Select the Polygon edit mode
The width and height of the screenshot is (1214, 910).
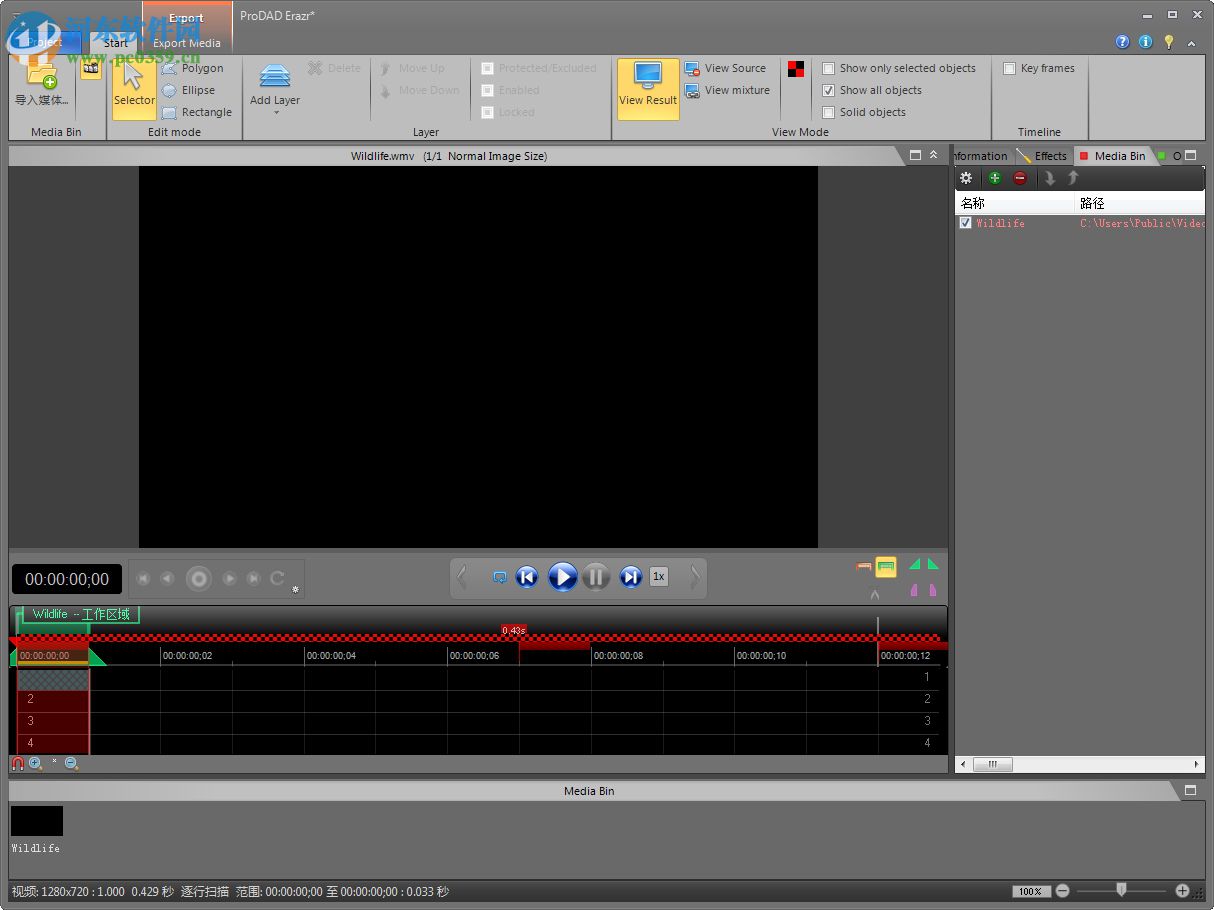[x=193, y=68]
